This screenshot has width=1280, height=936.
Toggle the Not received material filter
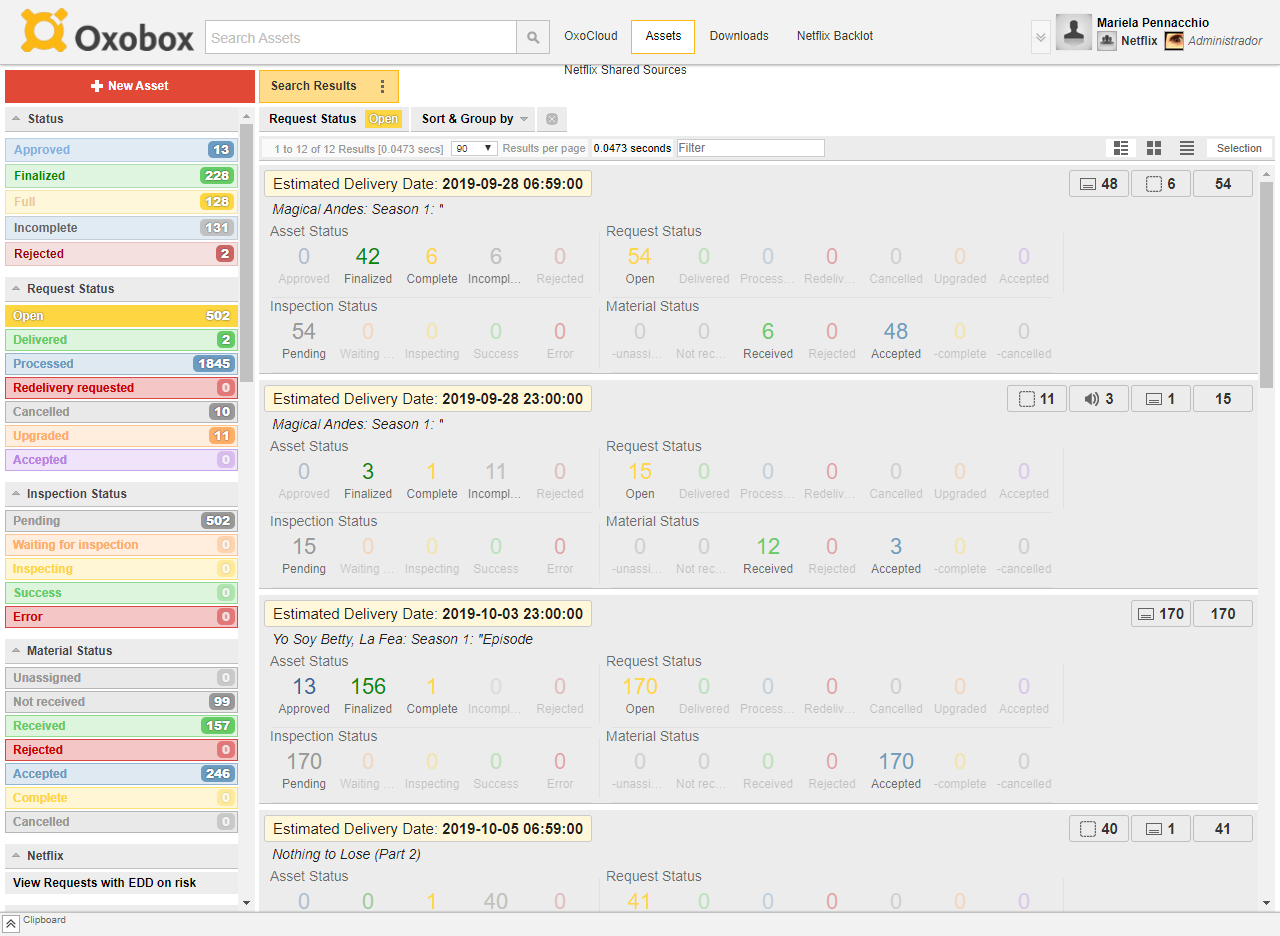(121, 702)
